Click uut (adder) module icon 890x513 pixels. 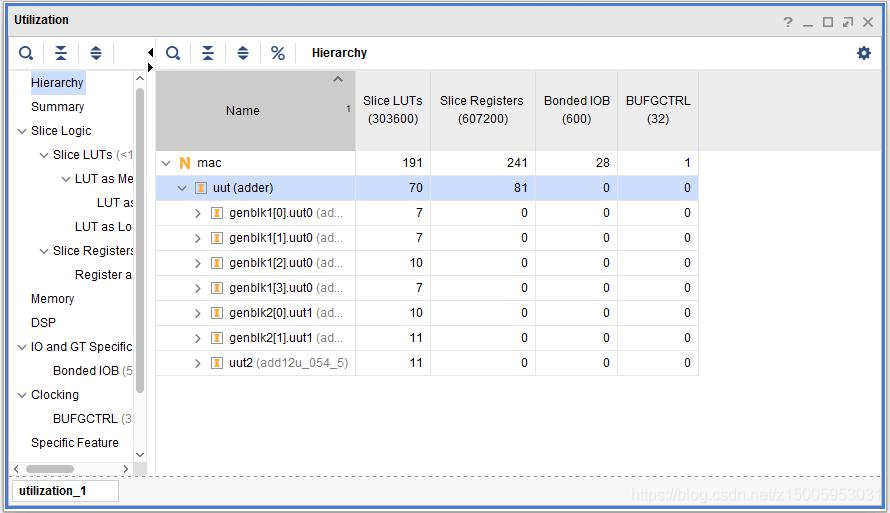(x=201, y=188)
